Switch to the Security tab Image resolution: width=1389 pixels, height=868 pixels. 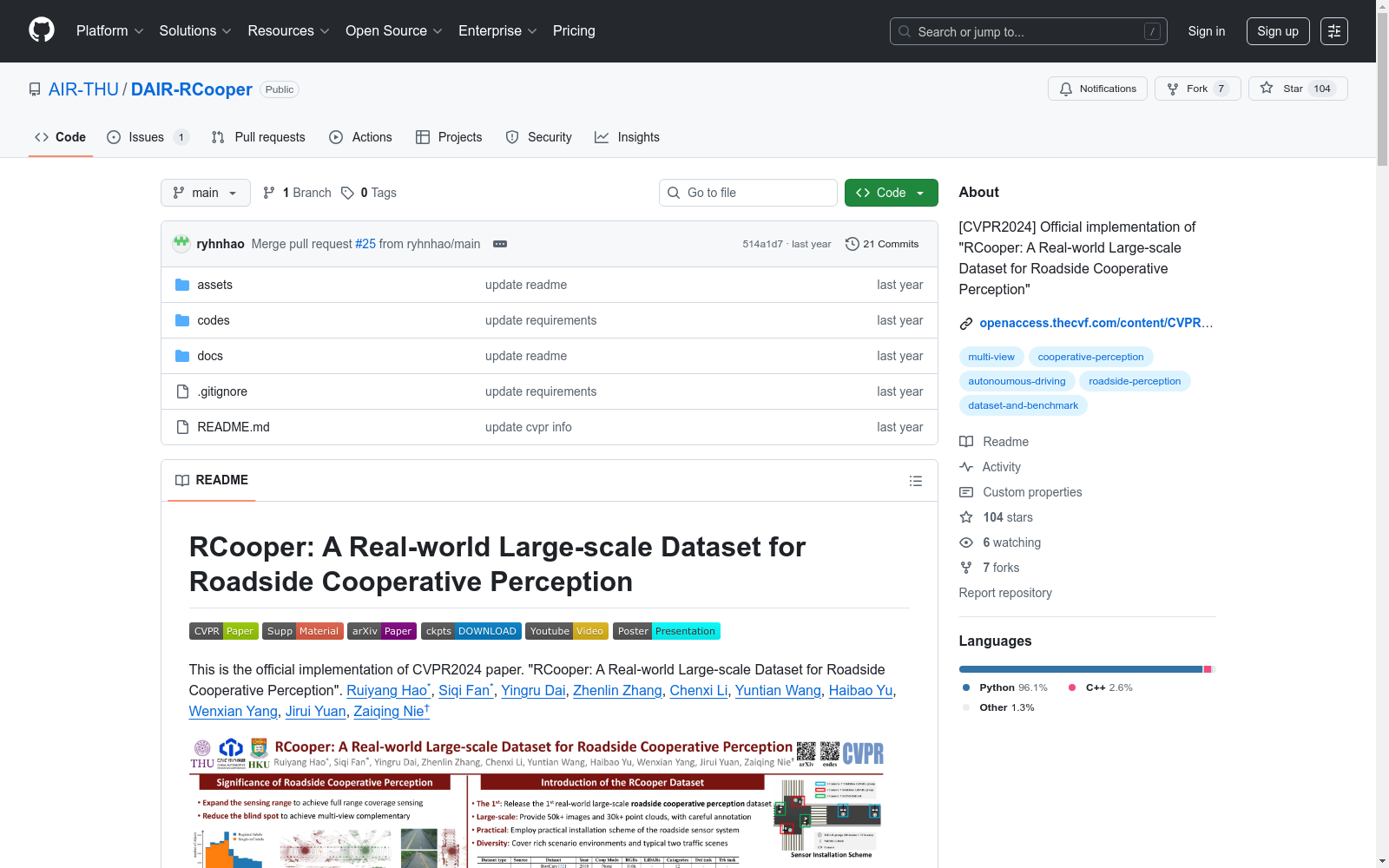[539, 137]
